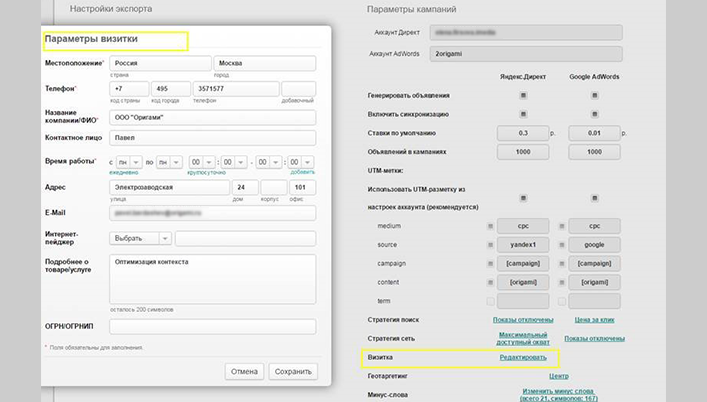Toggle the content checkbox in Google AdWords column
The height and width of the screenshot is (402, 707).
point(562,283)
